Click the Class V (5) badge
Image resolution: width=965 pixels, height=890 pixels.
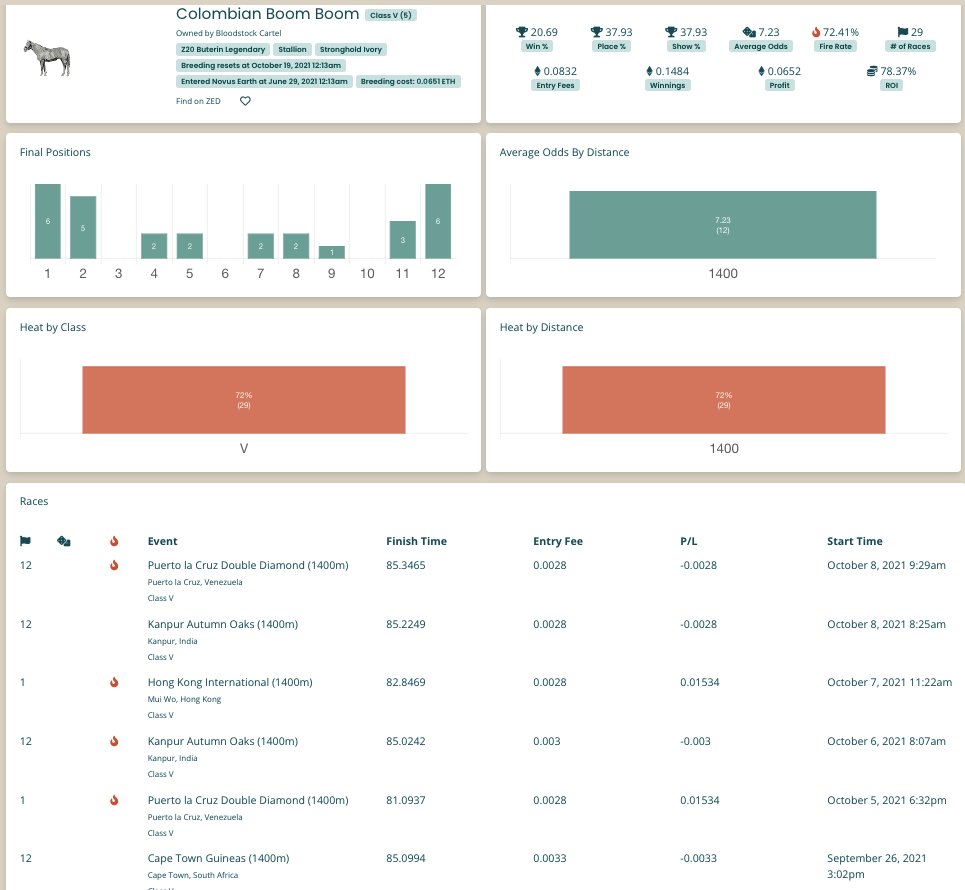391,15
